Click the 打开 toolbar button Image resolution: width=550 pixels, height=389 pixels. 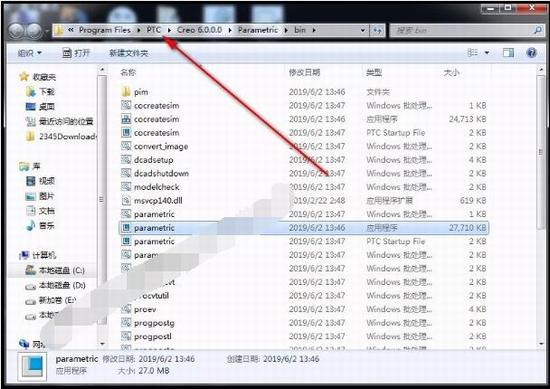(76, 53)
